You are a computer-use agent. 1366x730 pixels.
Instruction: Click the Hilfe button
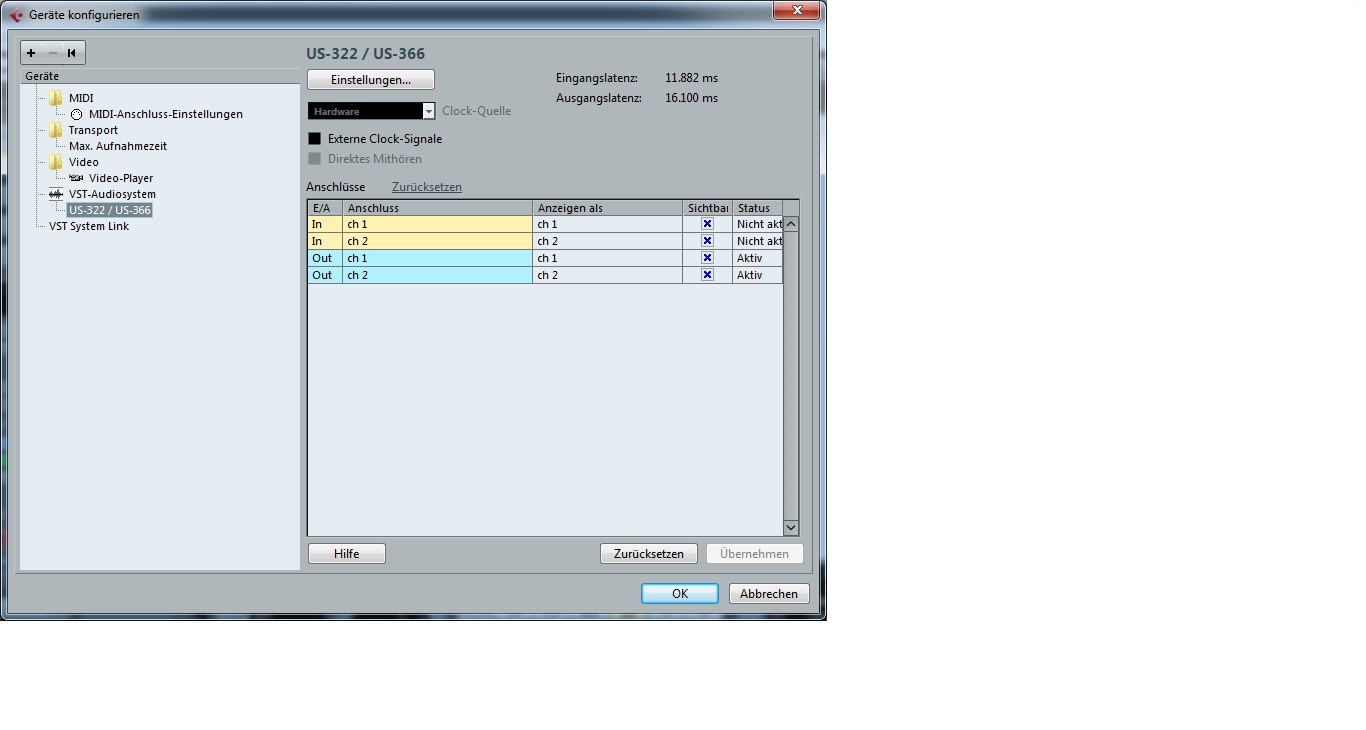tap(347, 553)
